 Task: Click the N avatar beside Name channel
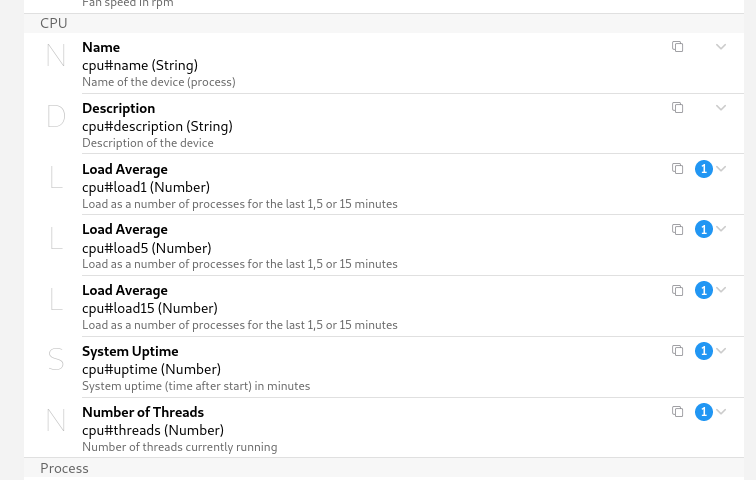56,58
